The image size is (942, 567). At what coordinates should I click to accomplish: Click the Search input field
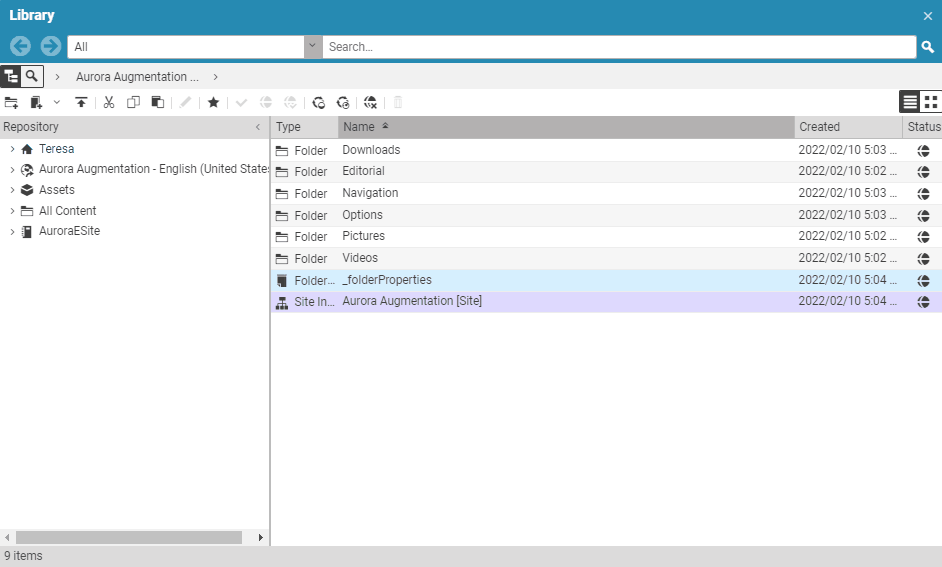[618, 47]
